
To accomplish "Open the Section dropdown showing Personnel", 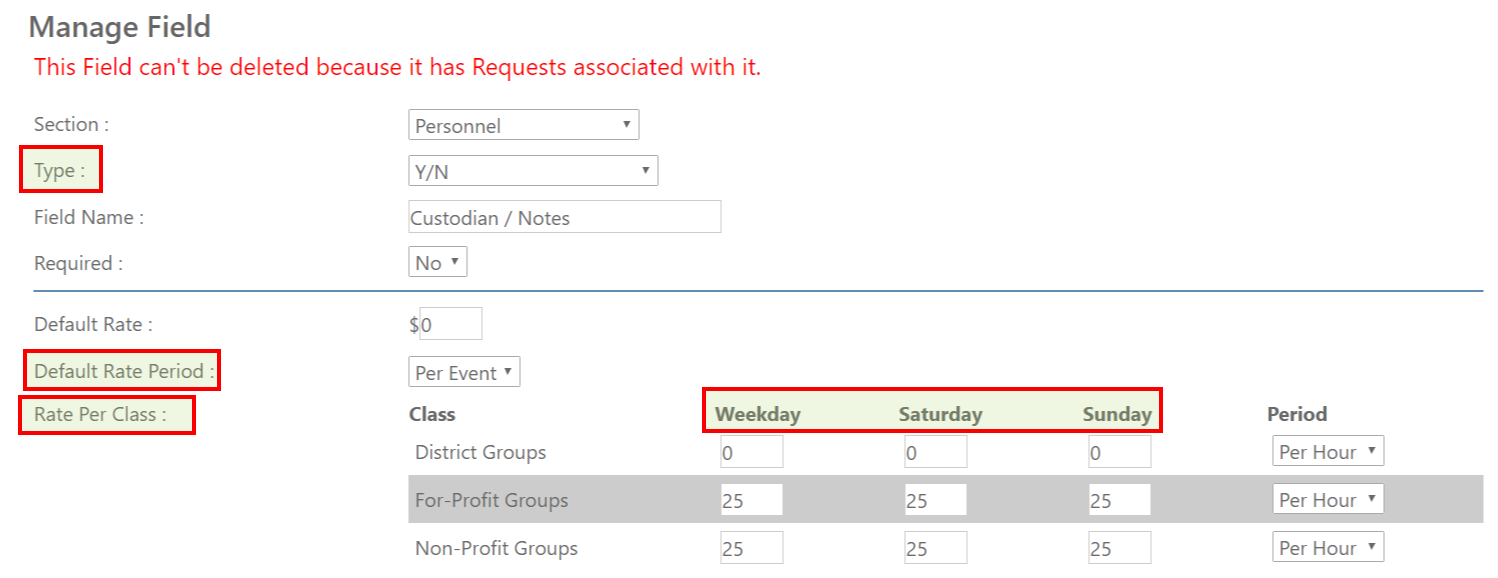I will tap(523, 125).
